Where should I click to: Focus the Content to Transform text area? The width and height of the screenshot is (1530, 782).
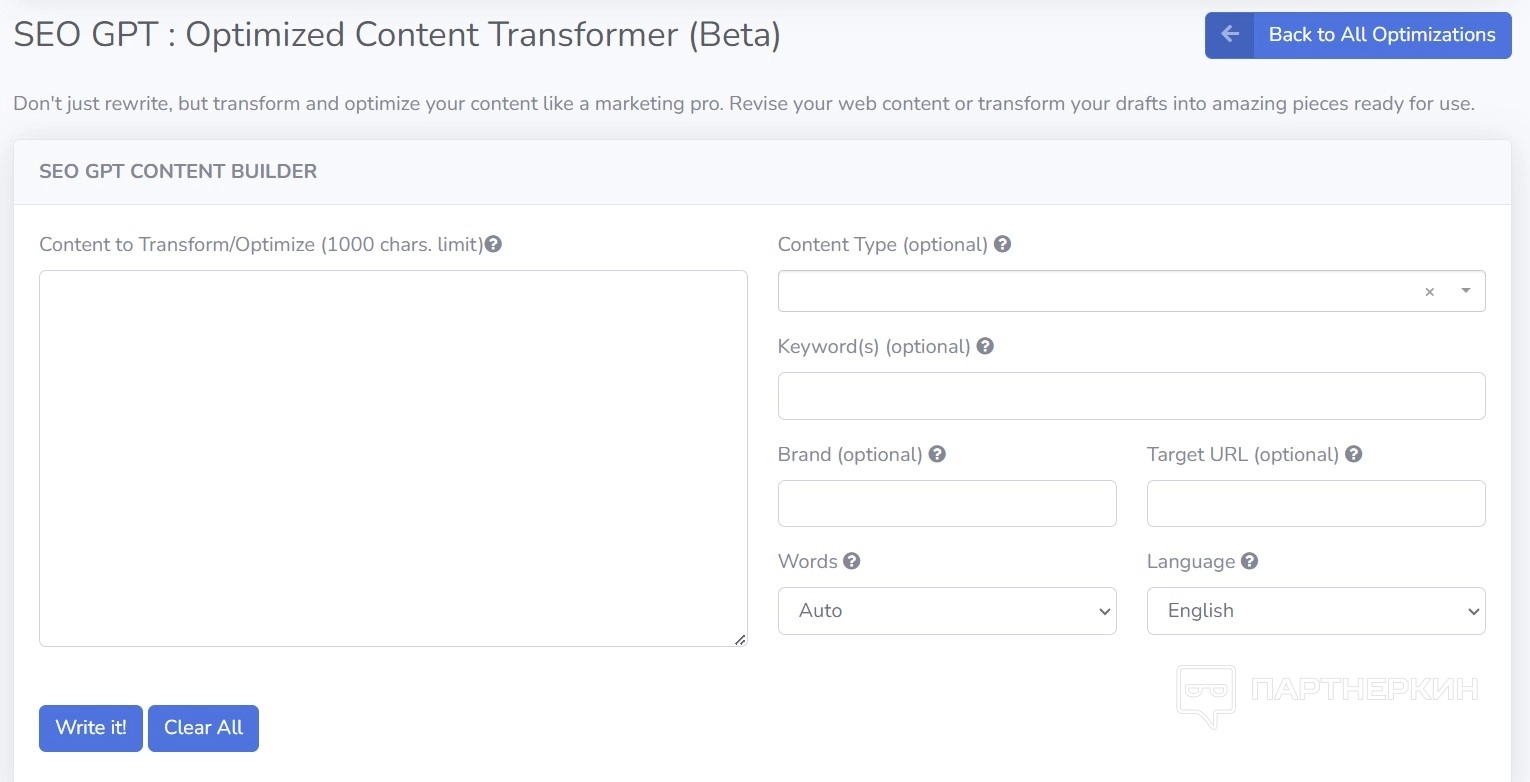point(393,458)
